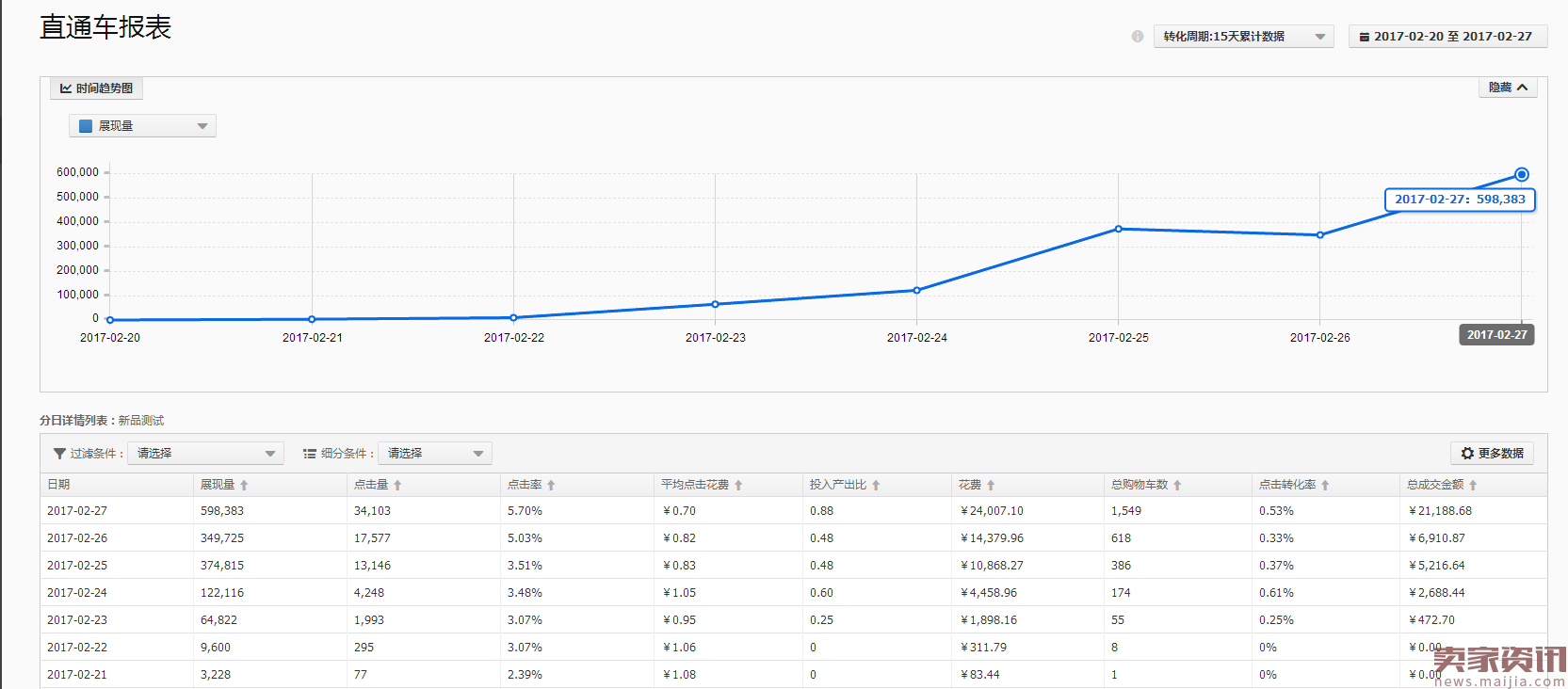
Task: Click the 更多数据 button
Action: [x=1492, y=454]
